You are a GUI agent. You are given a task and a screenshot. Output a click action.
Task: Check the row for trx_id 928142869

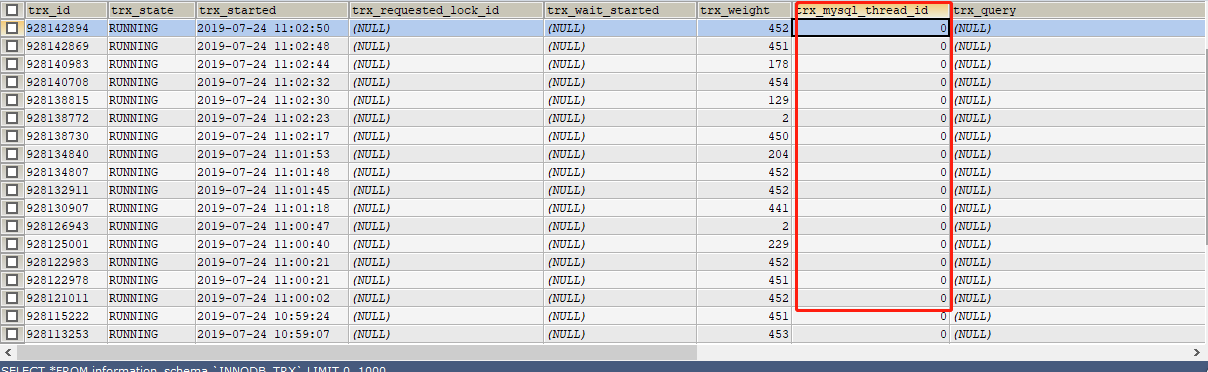pyautogui.click(x=12, y=47)
